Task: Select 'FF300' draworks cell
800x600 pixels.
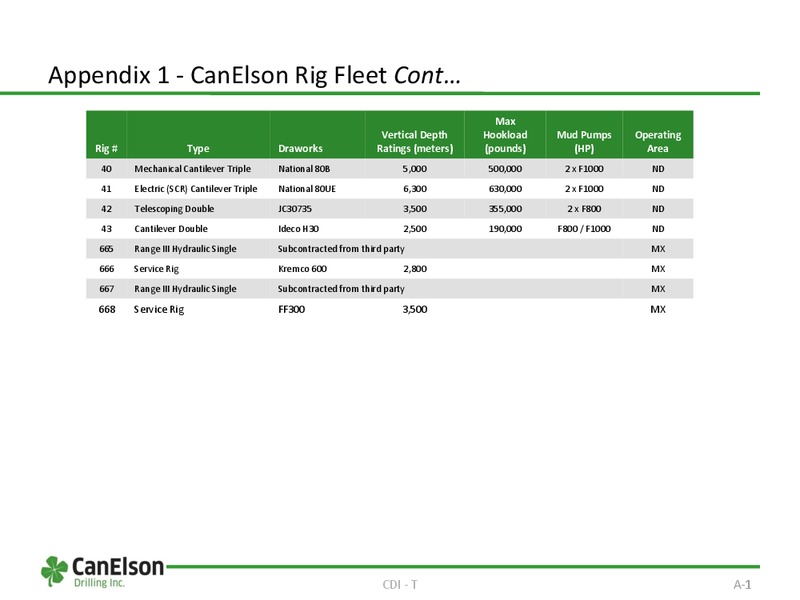Action: 291,309
